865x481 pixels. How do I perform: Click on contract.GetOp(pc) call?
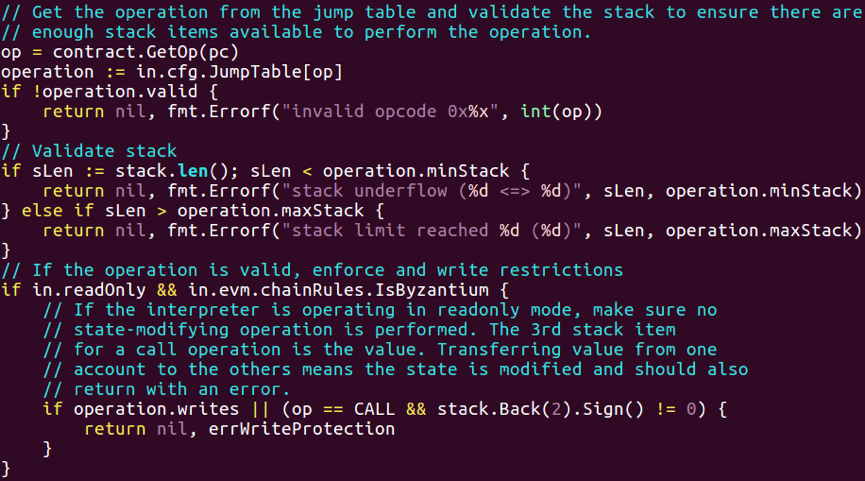point(146,52)
